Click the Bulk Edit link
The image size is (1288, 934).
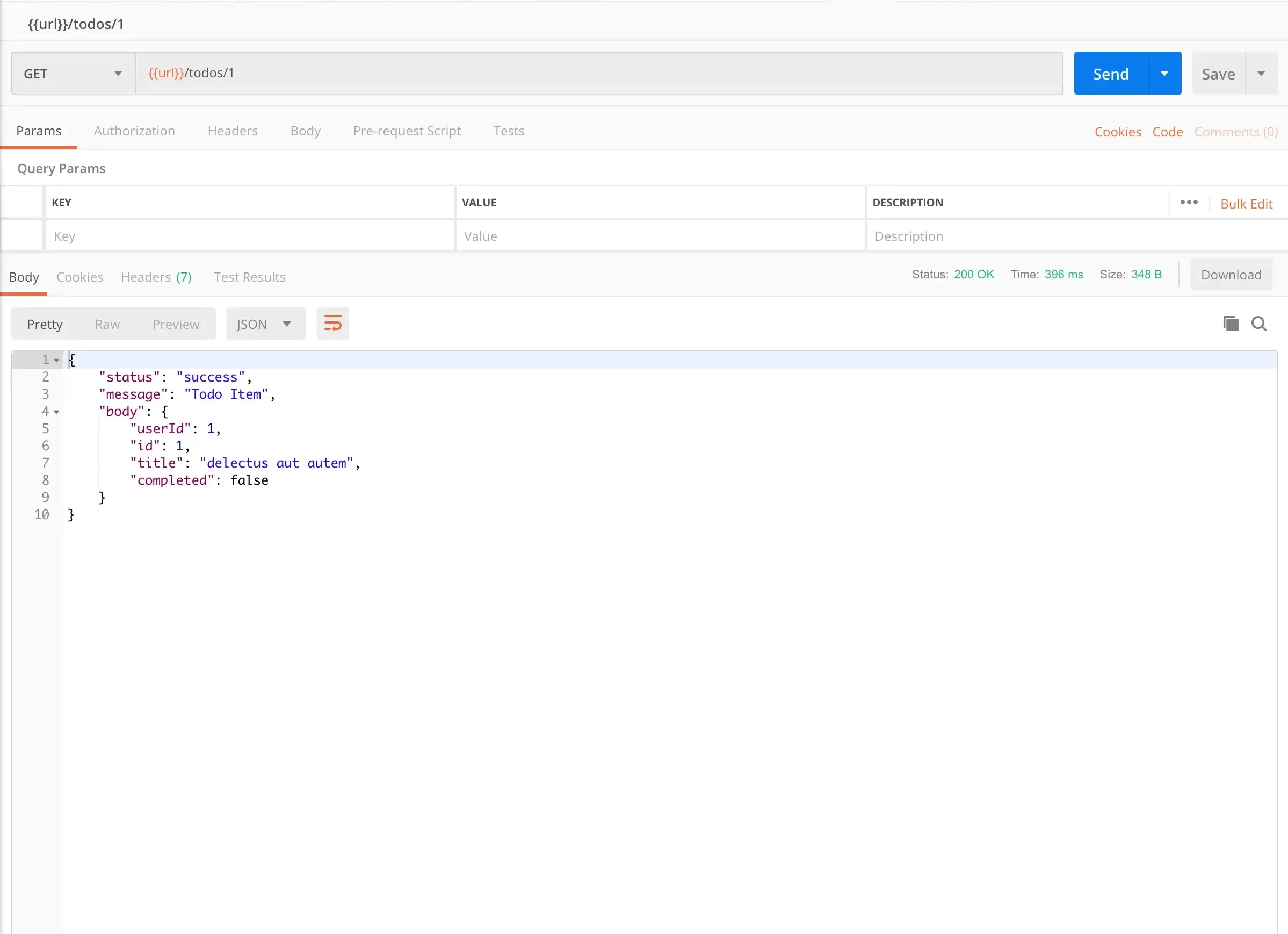coord(1246,203)
